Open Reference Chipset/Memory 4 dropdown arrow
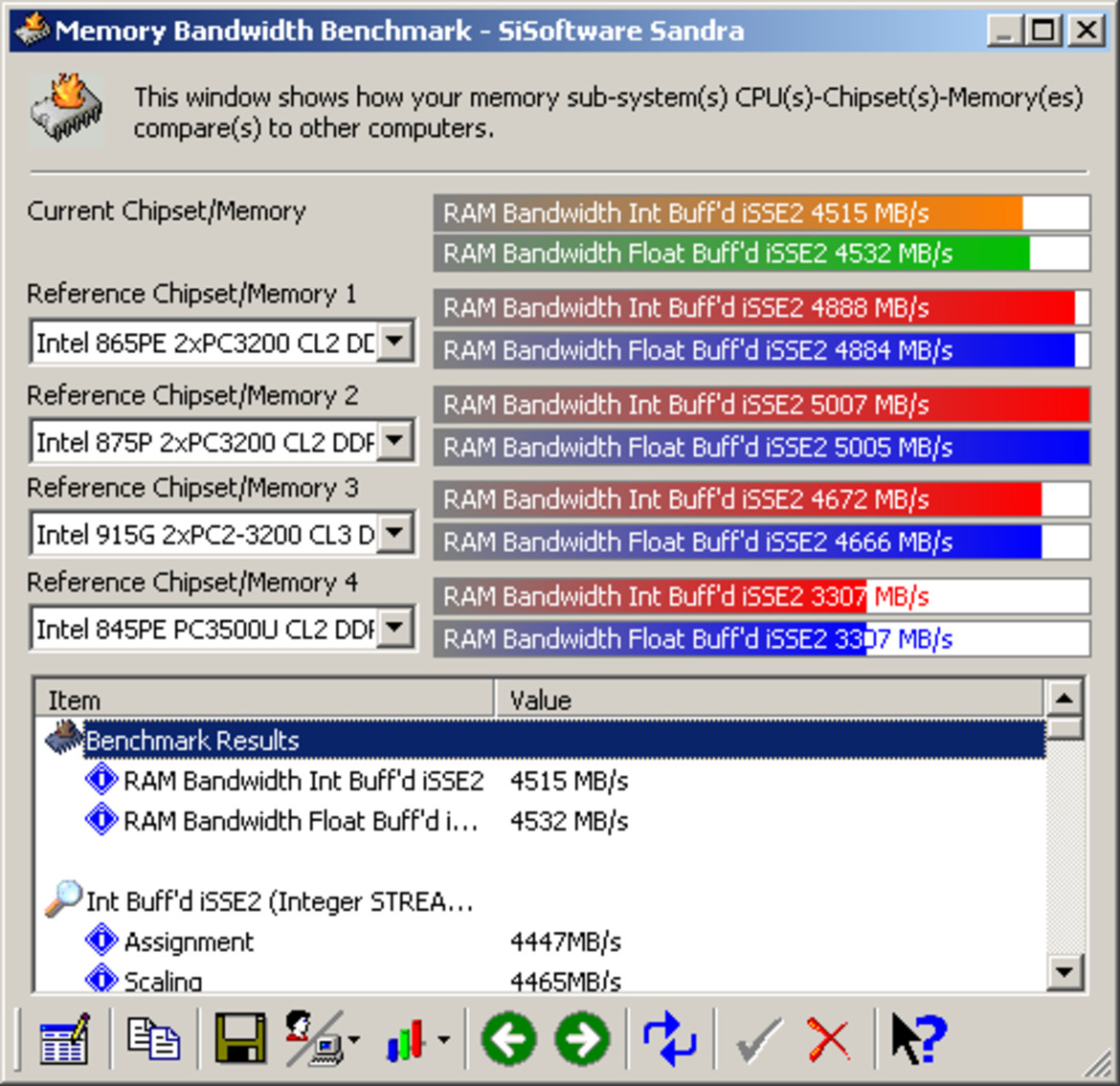This screenshot has width=1120, height=1086. pyautogui.click(x=395, y=628)
